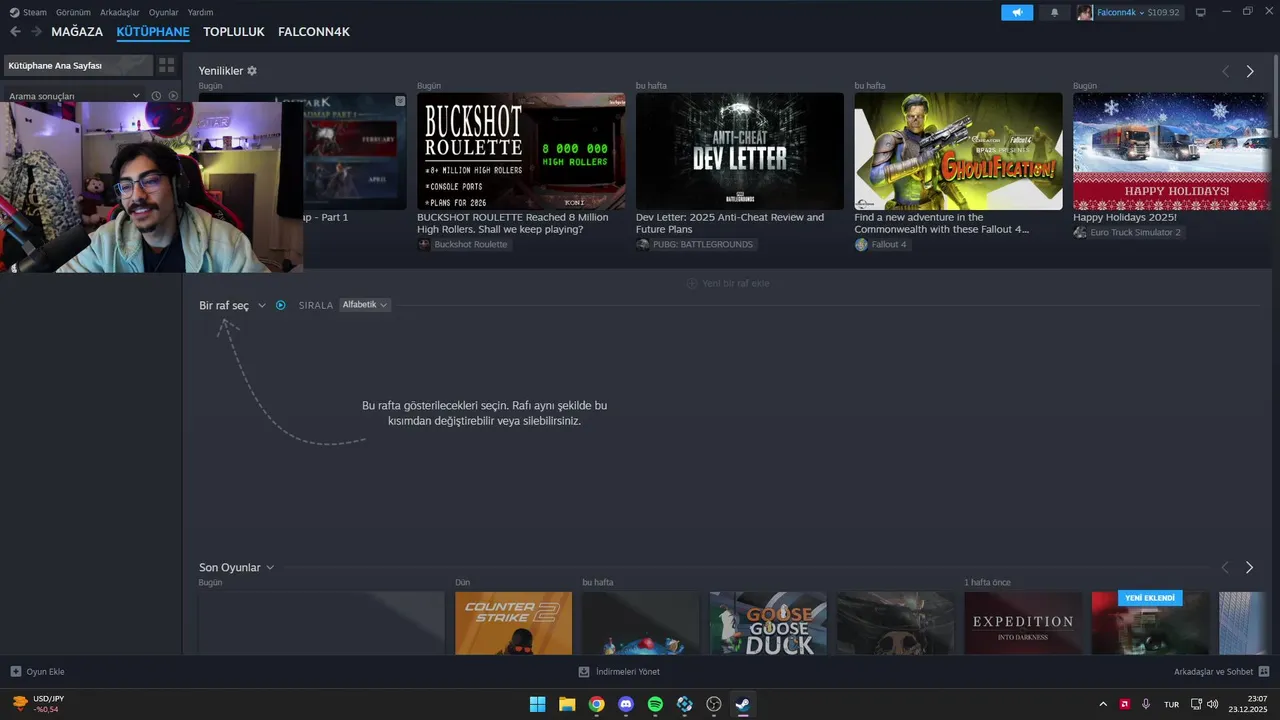Open the Buckshot Roulette game tag link
This screenshot has height=720, width=1280.
point(464,245)
